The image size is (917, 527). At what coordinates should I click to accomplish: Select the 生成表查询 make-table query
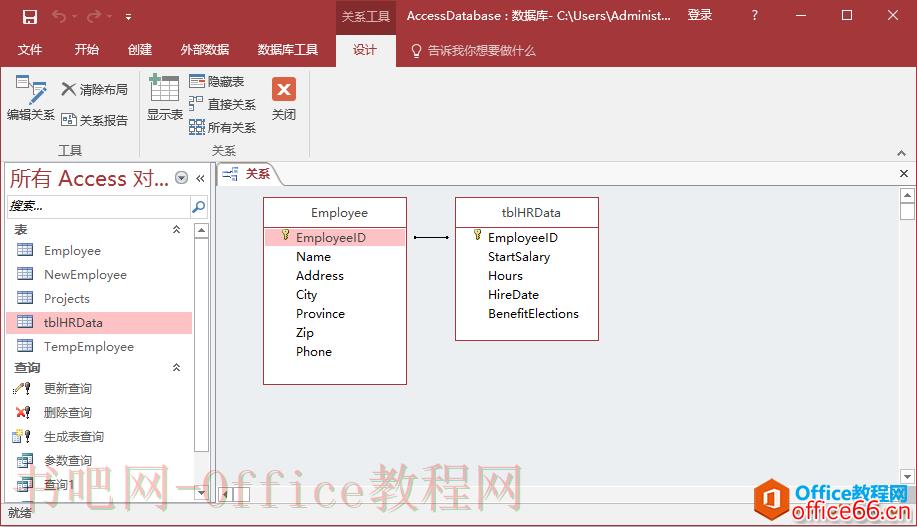tap(99, 436)
